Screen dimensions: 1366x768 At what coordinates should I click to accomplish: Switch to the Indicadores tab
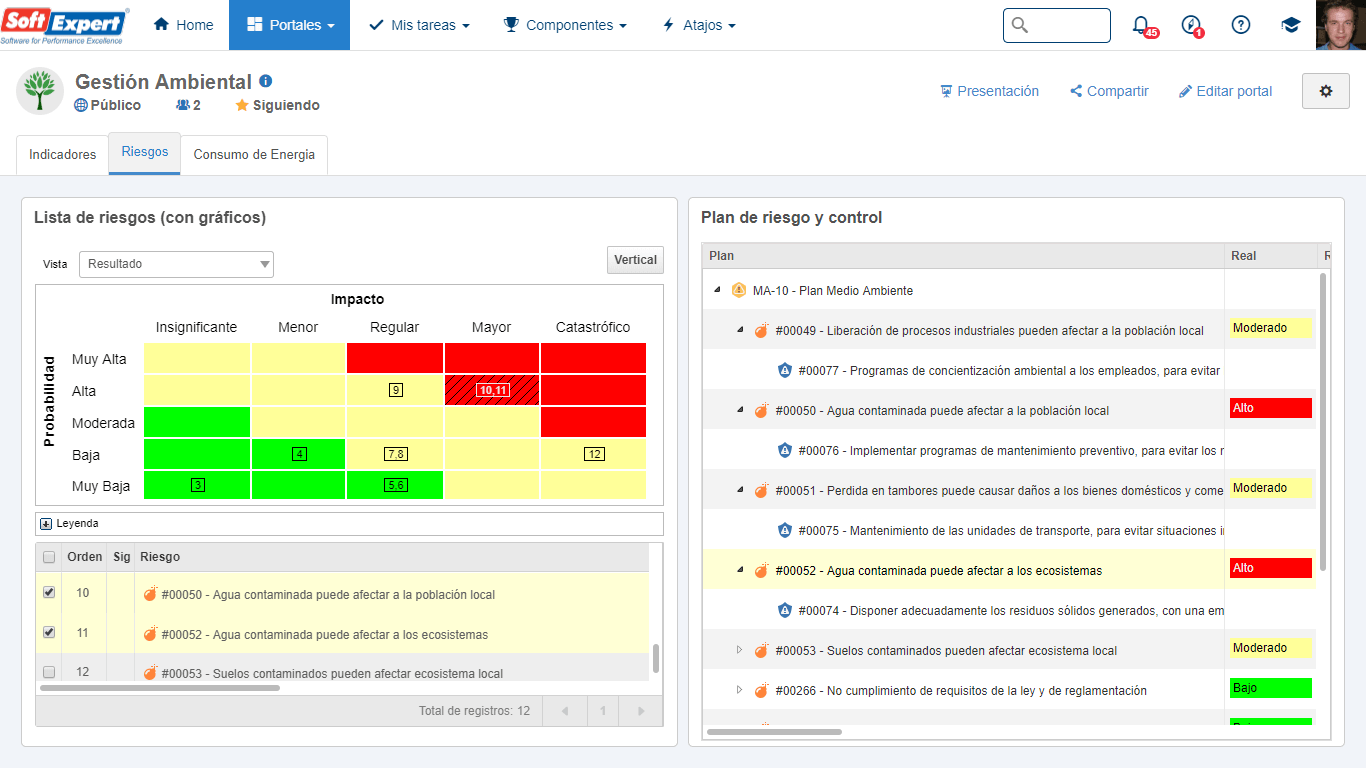point(63,155)
